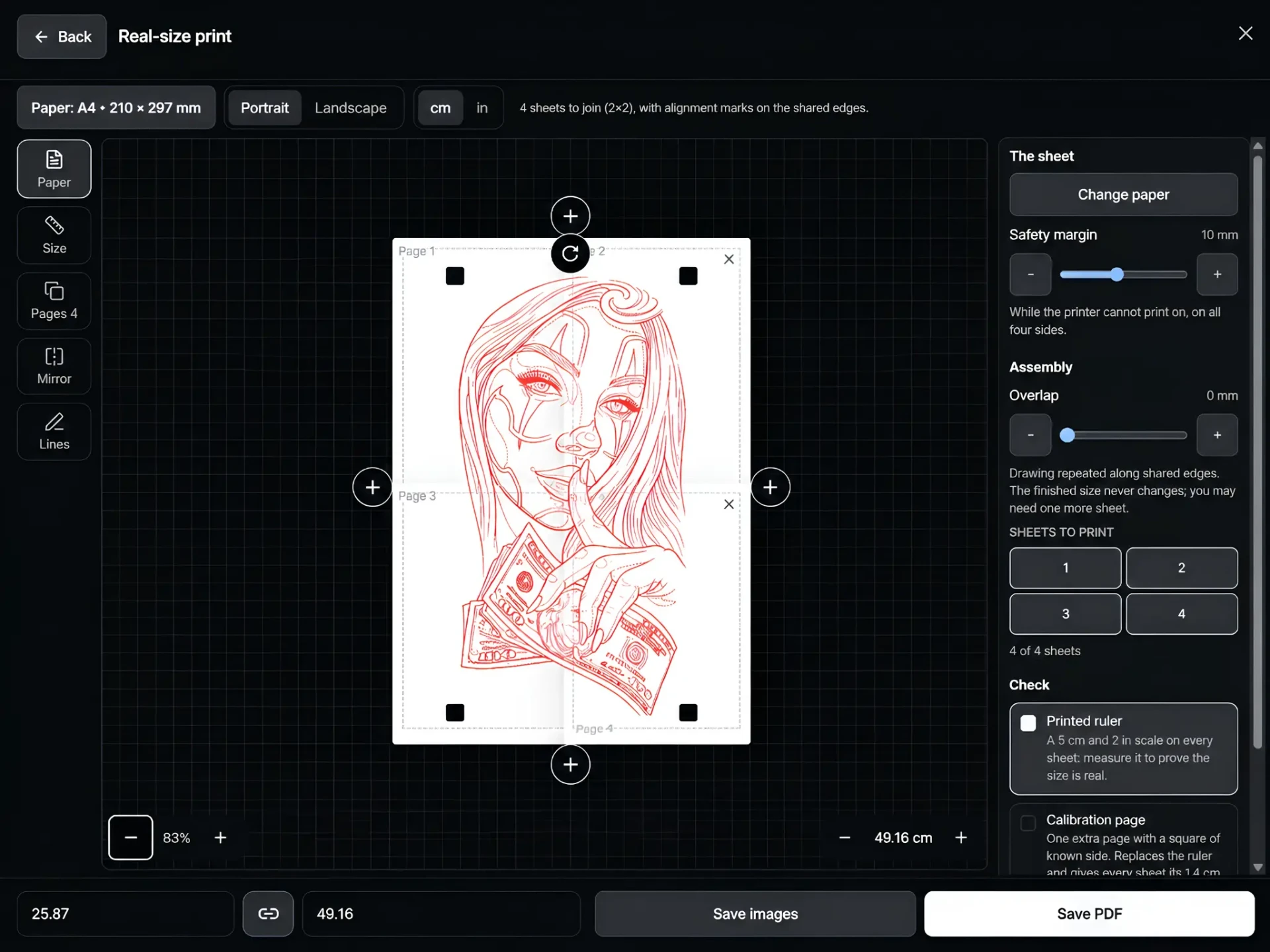Increase the safety margin
This screenshot has width=1270, height=952.
[1217, 274]
